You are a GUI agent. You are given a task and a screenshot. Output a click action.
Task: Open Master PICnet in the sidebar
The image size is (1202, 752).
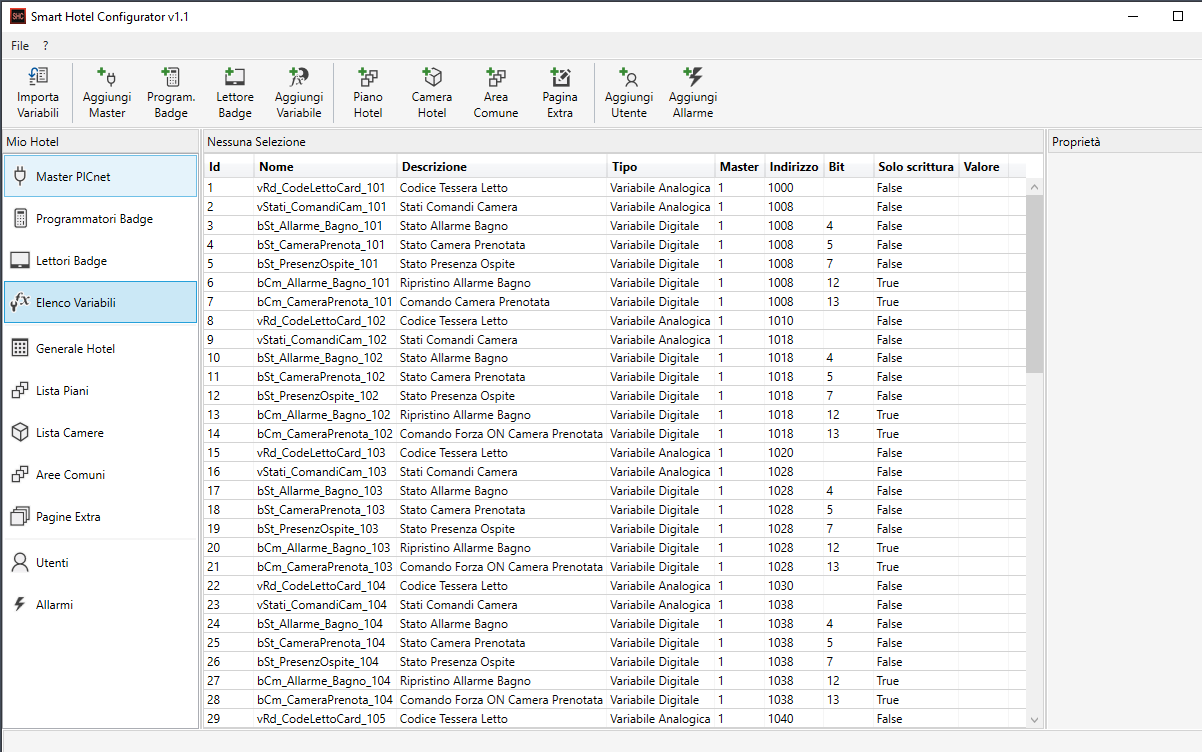(100, 176)
